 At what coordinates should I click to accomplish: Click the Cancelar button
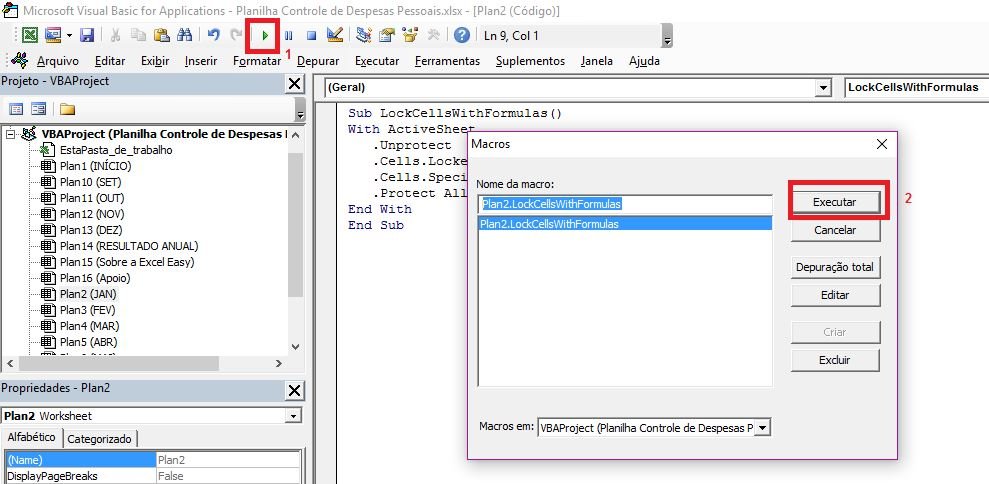click(836, 230)
